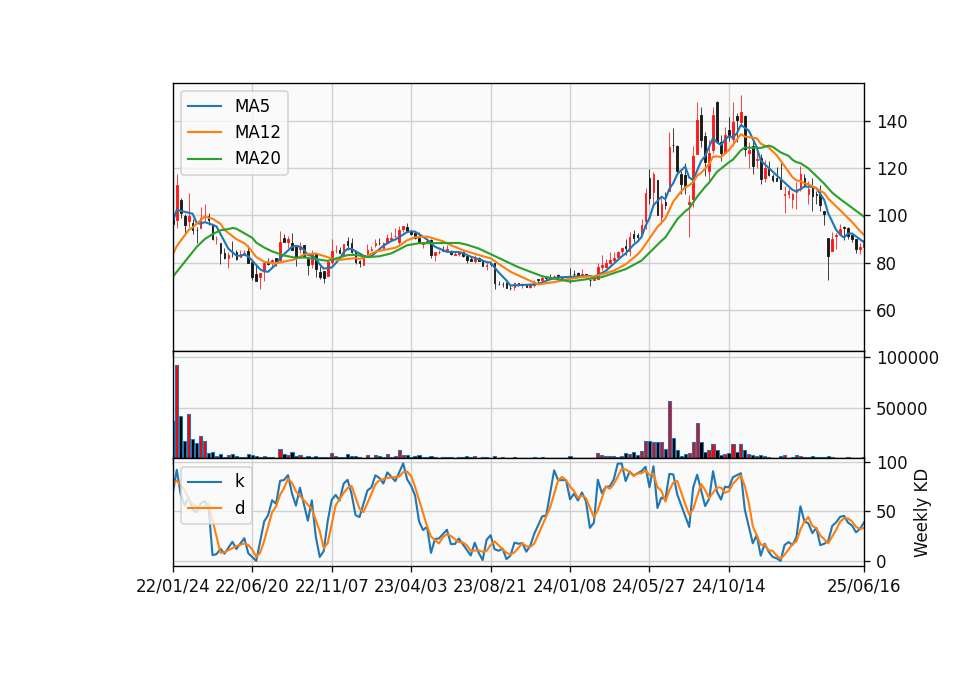This screenshot has height=690, width=960.
Task: Click the green MA20 legend line
Action: tap(204, 158)
